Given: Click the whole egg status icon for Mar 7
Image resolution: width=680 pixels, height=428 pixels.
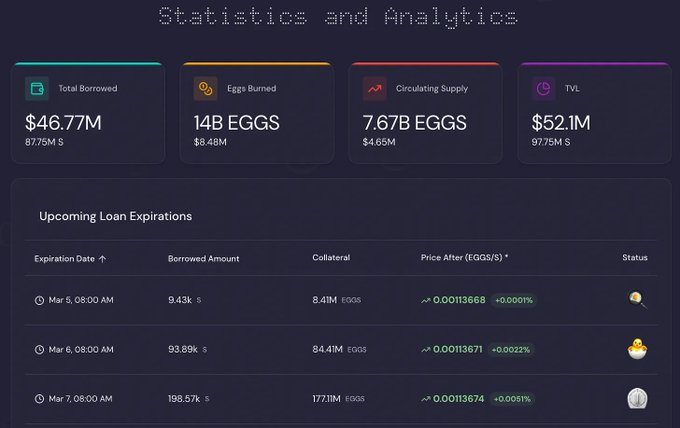Looking at the screenshot, I should point(637,399).
